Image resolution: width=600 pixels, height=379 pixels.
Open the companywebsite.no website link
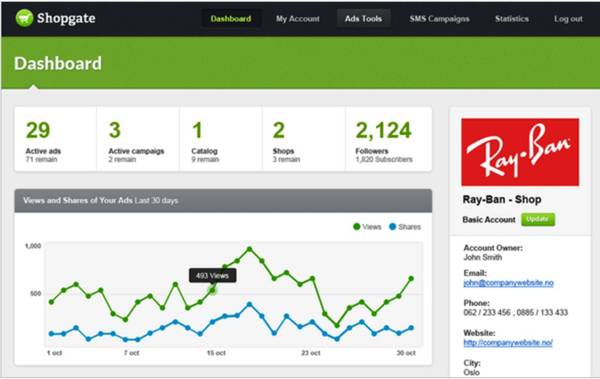pos(508,343)
